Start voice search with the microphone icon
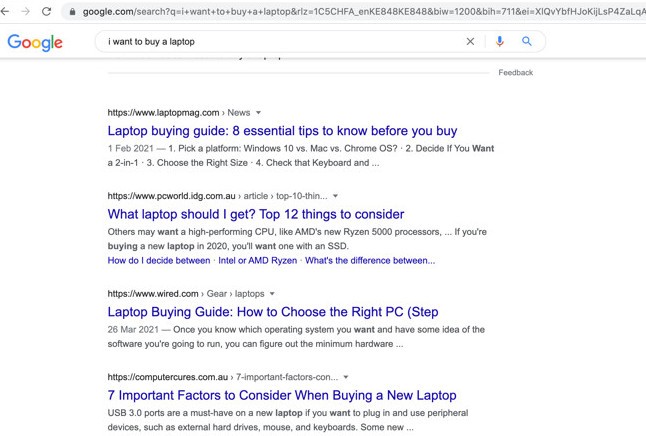 [x=499, y=41]
